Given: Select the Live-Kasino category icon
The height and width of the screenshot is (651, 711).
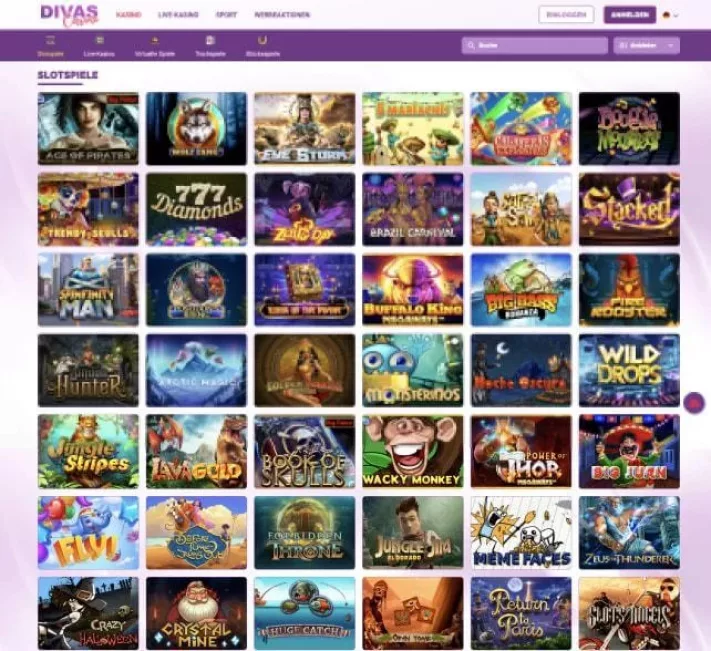Looking at the screenshot, I should (x=99, y=40).
